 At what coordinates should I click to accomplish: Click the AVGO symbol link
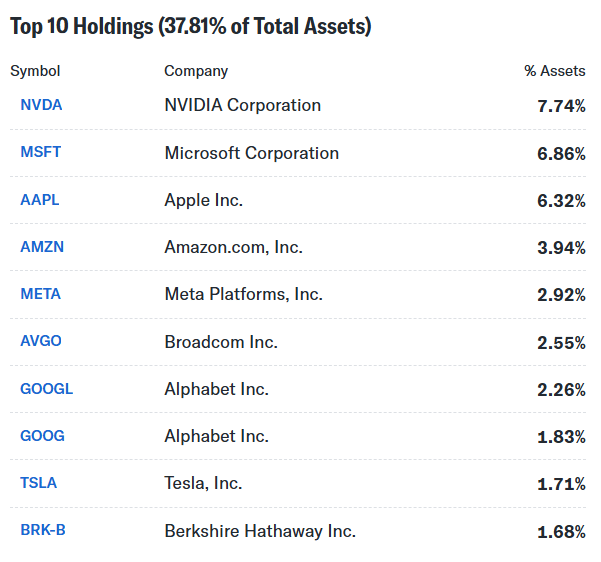(x=41, y=341)
